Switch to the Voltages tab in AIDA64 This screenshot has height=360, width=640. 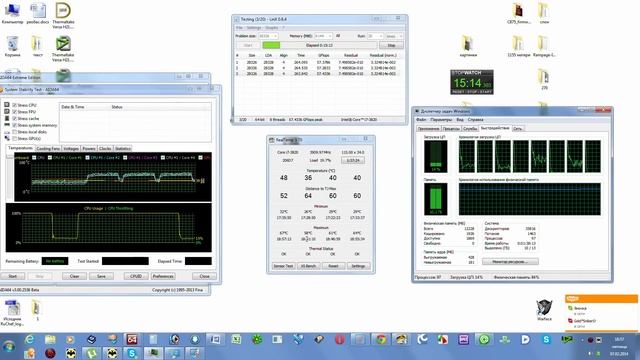71,149
